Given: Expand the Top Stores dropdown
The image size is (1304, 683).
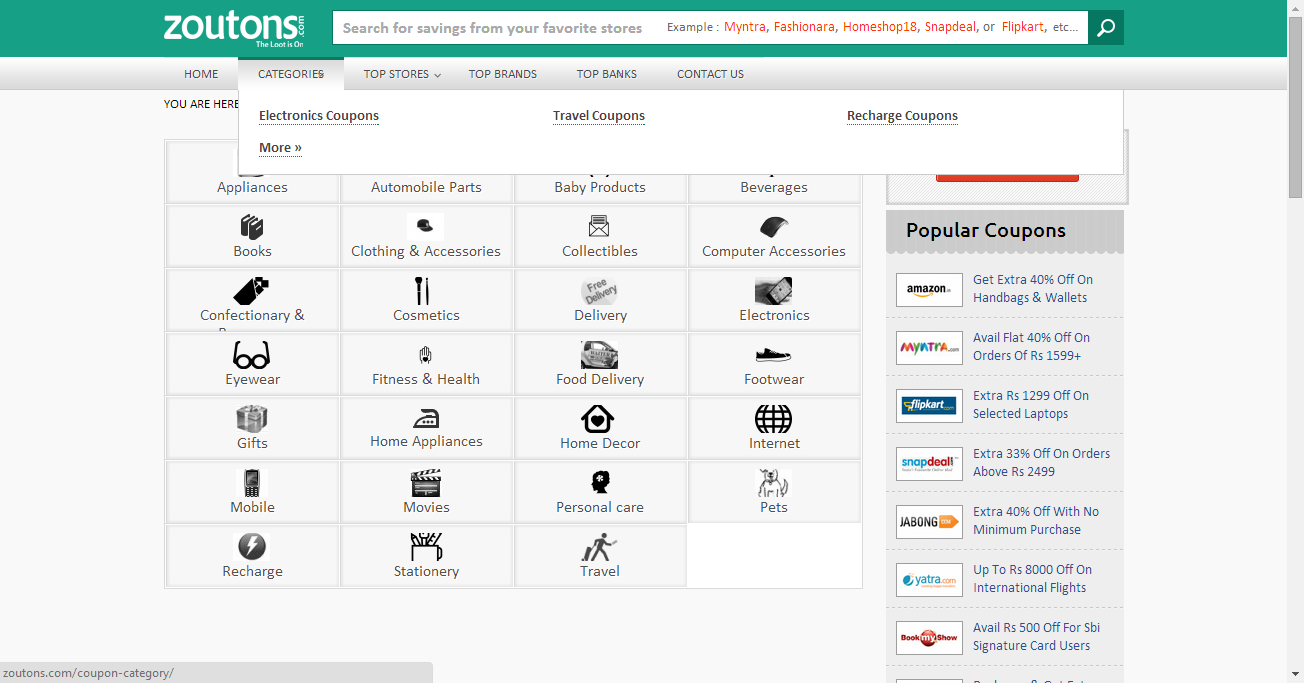Looking at the screenshot, I should [x=402, y=74].
